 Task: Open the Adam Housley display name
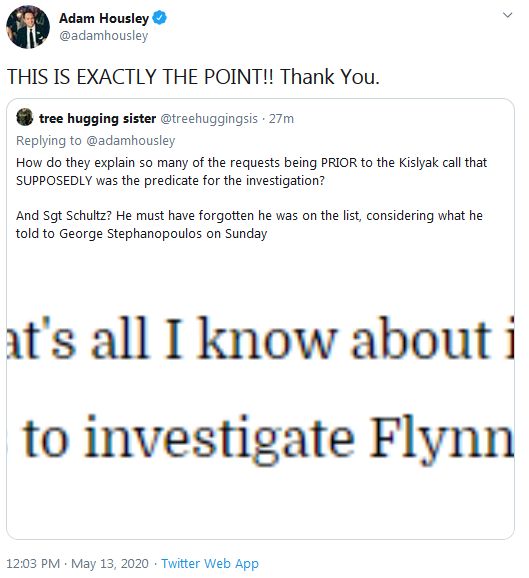tap(104, 18)
